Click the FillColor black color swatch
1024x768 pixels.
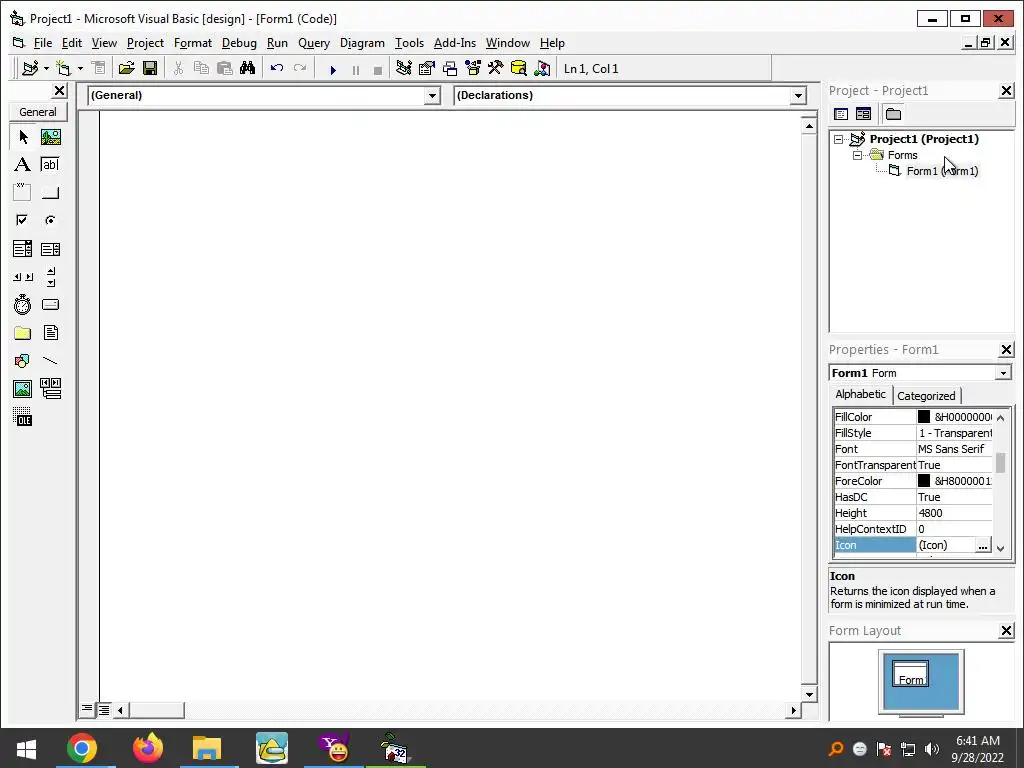924,417
